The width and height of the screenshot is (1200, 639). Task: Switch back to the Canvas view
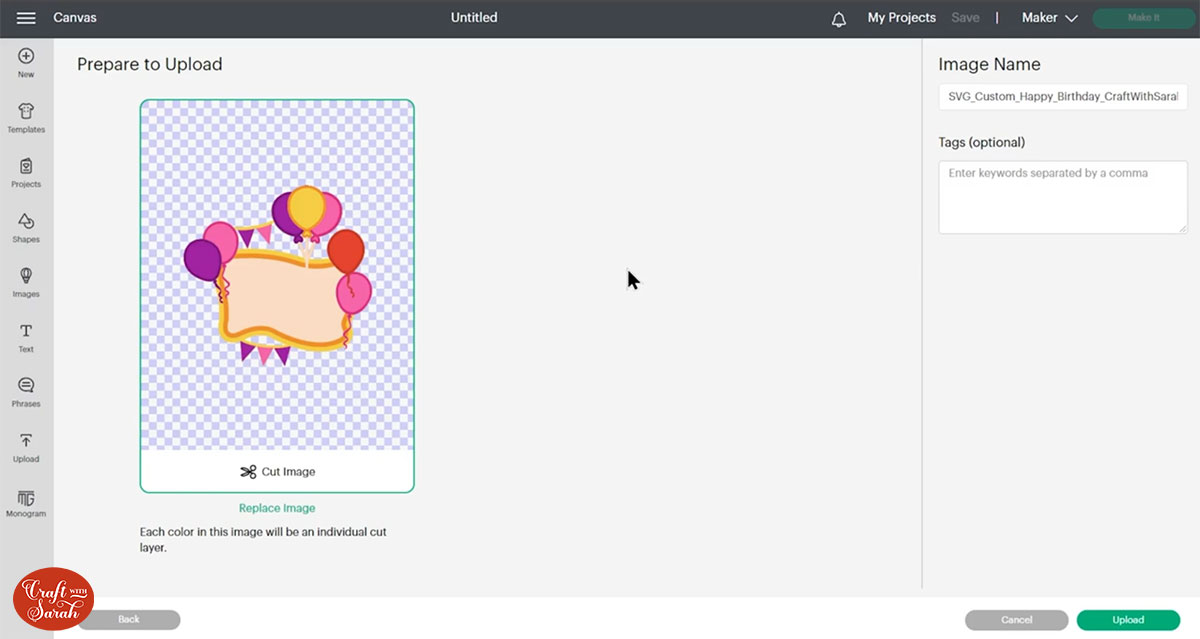pos(76,17)
